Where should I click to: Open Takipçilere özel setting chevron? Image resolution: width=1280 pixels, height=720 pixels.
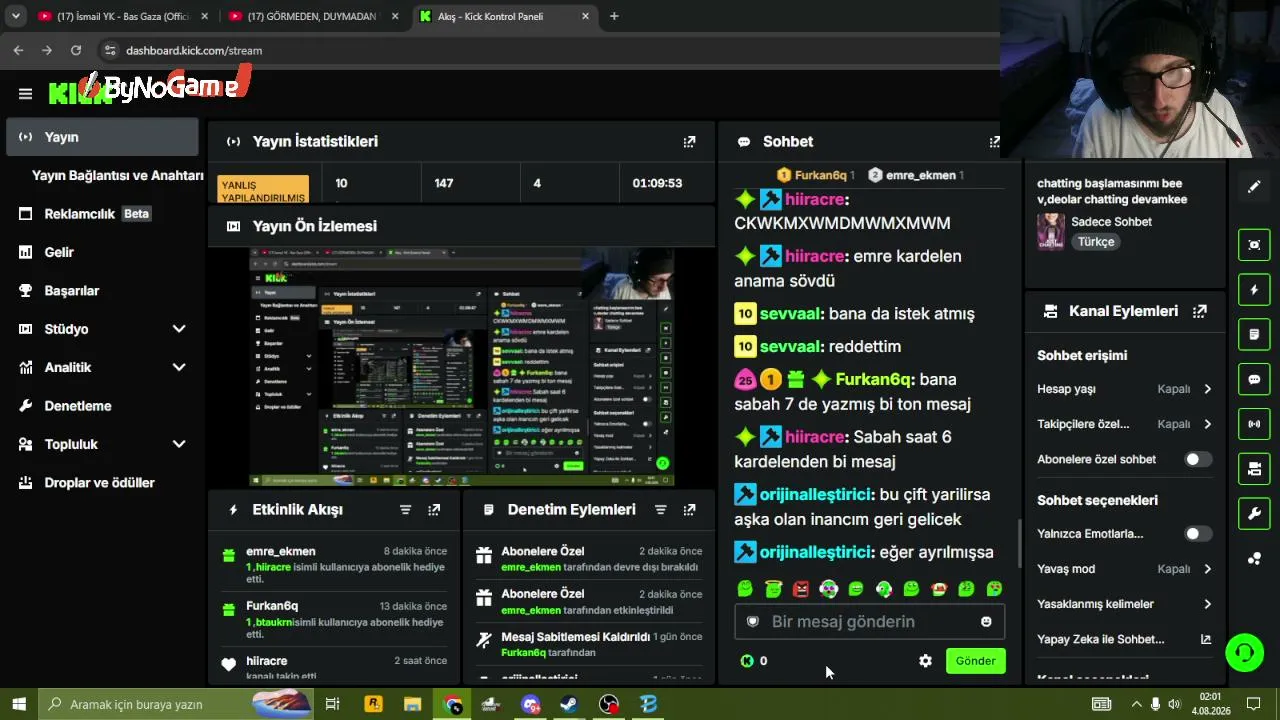click(x=1207, y=424)
